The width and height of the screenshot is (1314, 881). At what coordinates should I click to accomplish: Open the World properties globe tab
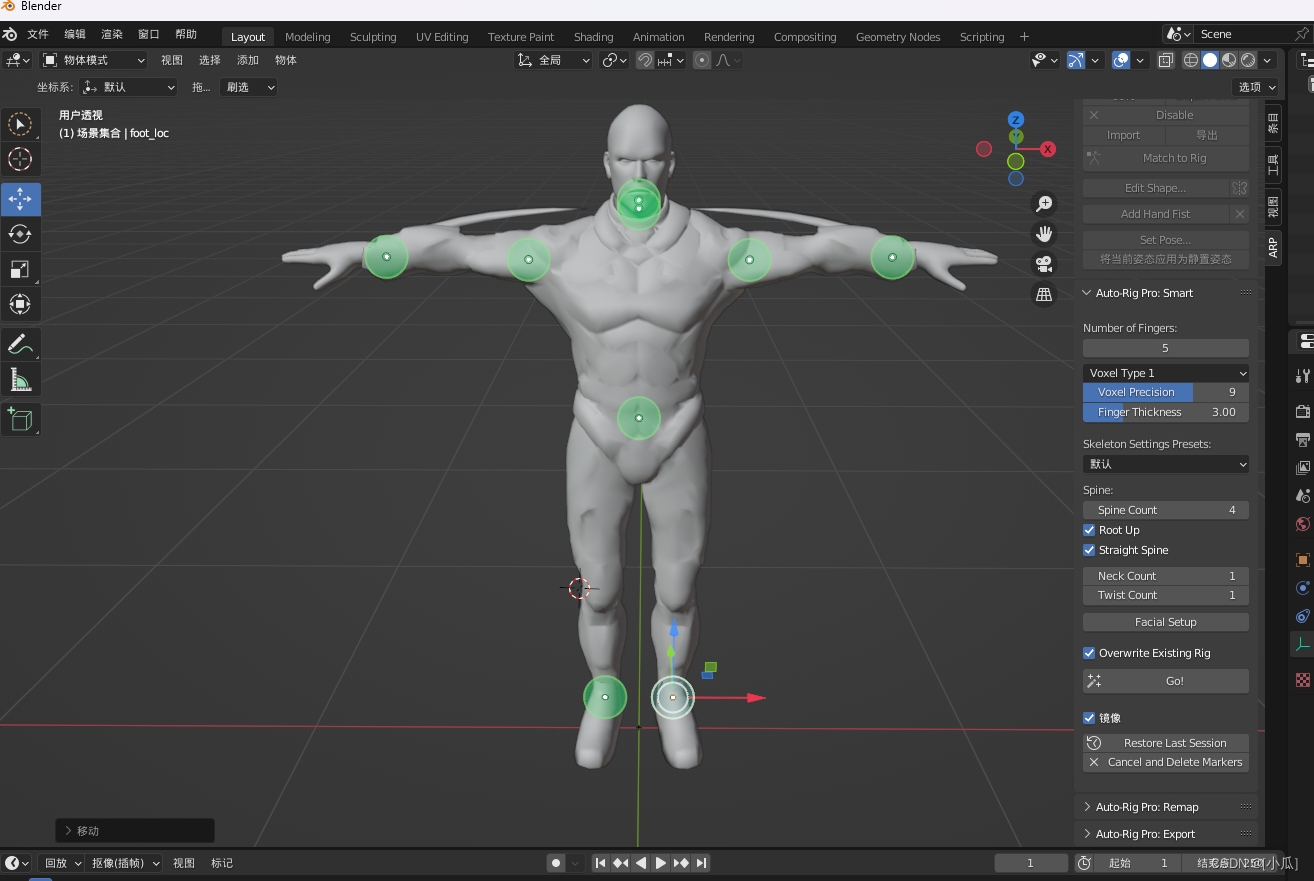[x=1302, y=523]
